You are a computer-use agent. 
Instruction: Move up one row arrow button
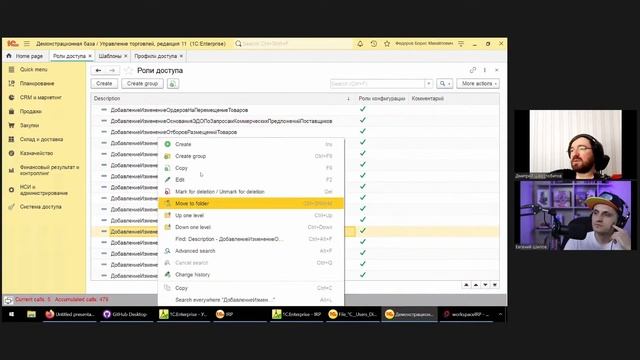point(476,285)
